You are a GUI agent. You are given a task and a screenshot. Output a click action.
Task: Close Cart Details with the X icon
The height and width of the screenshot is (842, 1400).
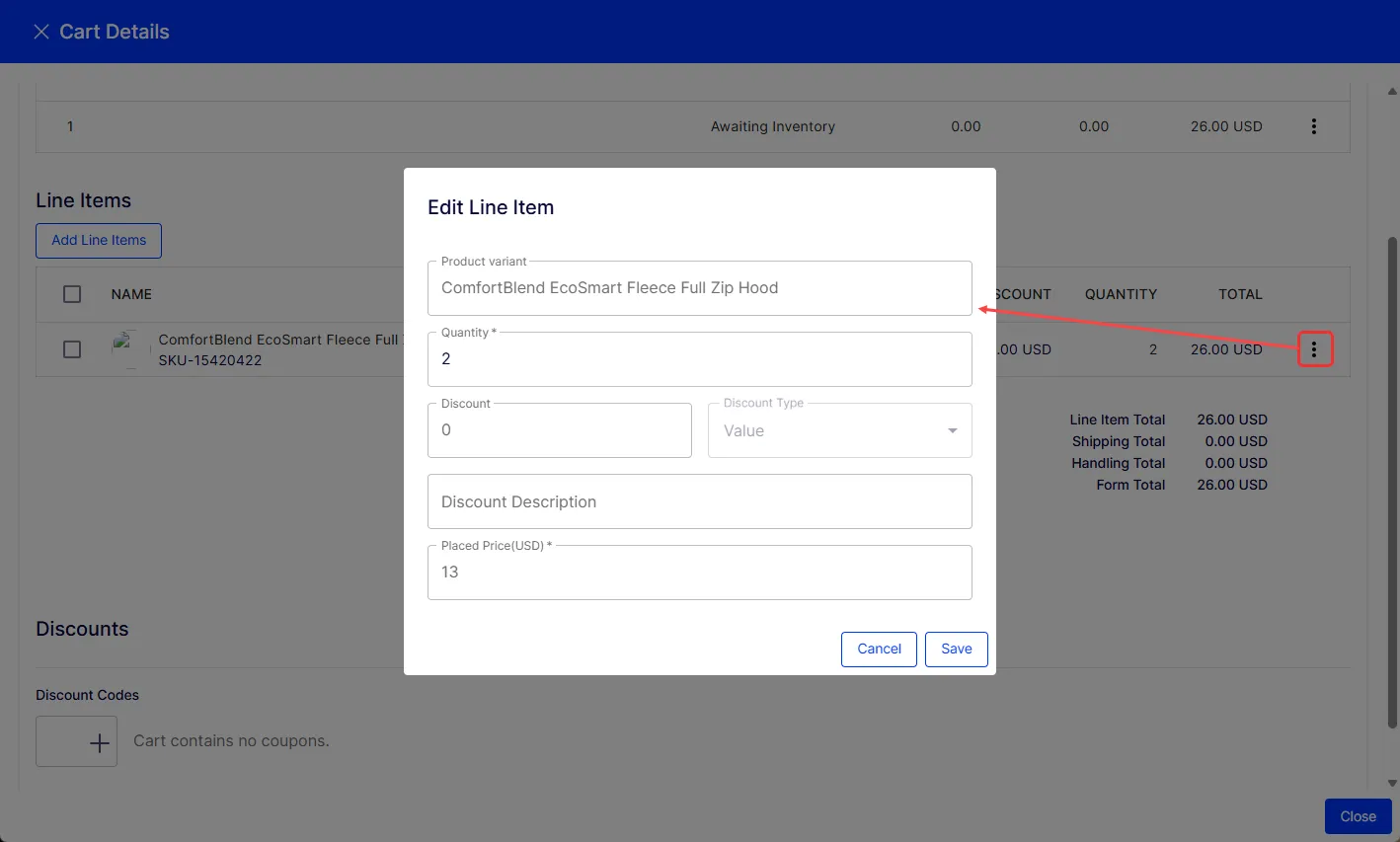(41, 32)
